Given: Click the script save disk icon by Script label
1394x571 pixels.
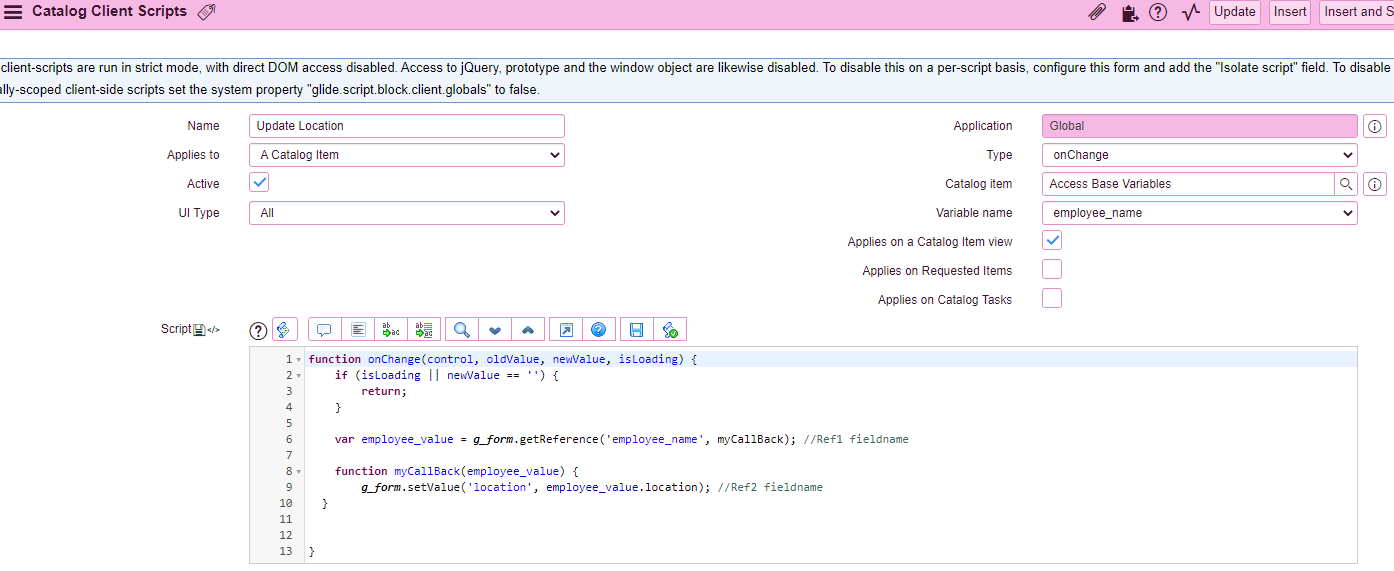Looking at the screenshot, I should pos(199,330).
